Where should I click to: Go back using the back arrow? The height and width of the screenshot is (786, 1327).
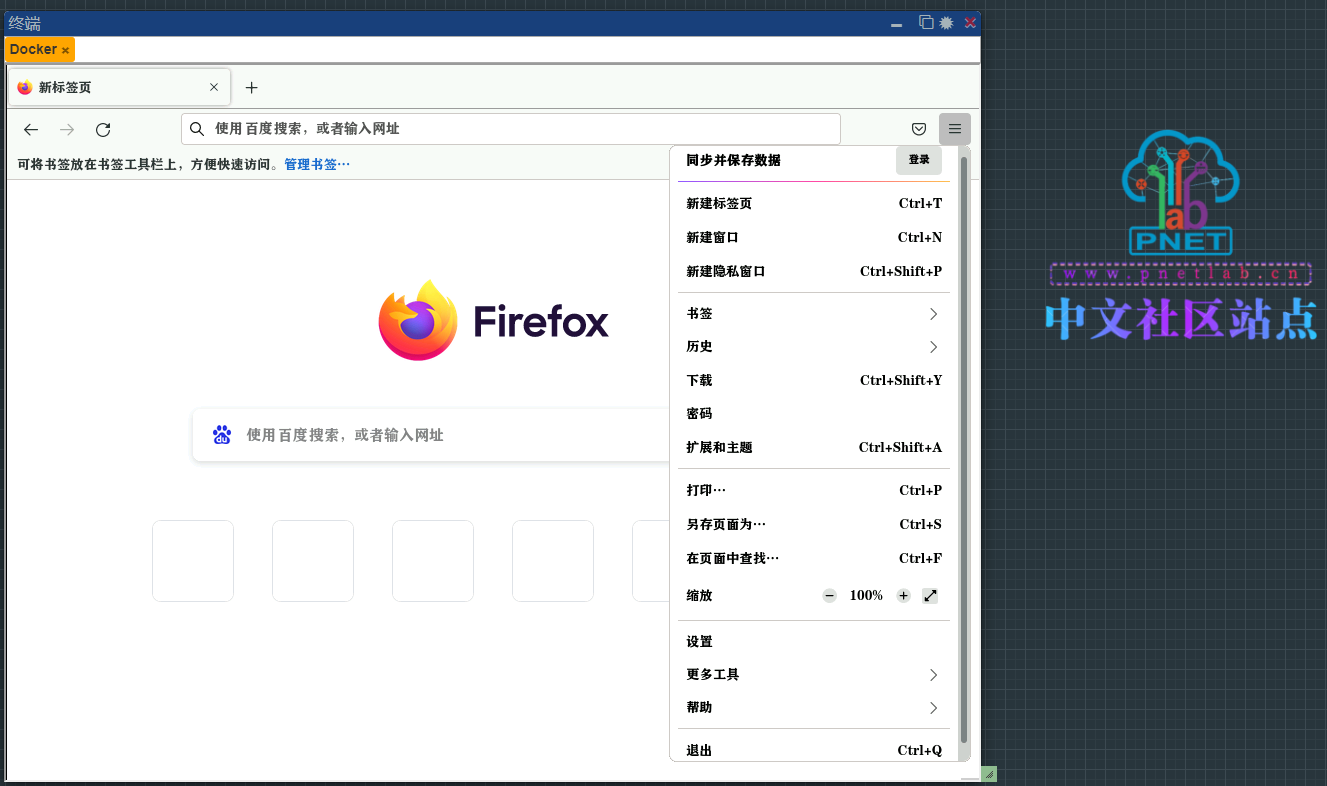31,129
